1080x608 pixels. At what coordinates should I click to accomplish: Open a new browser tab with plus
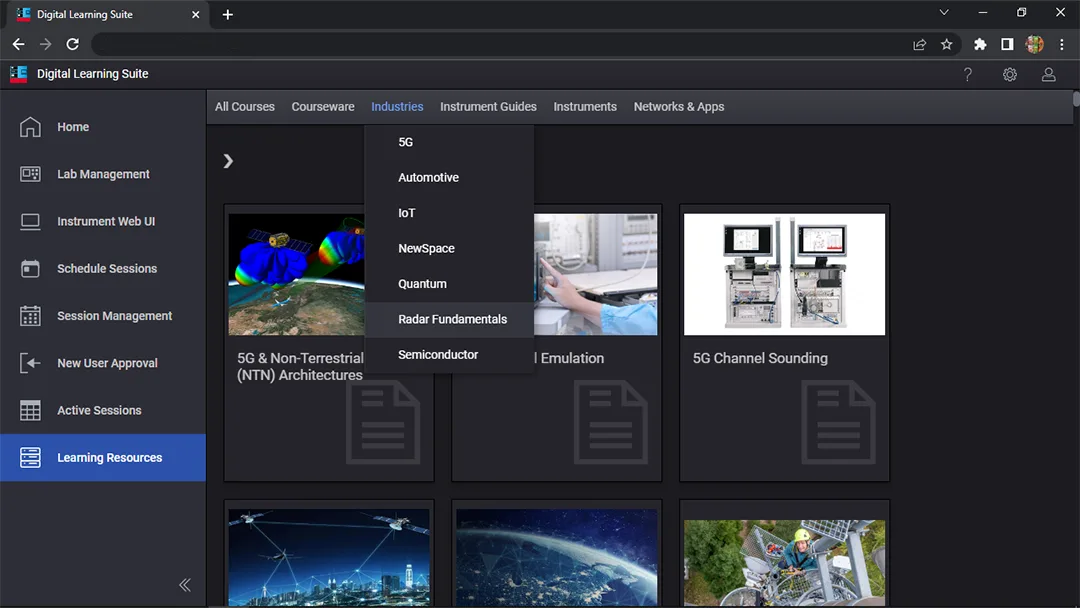pos(227,14)
